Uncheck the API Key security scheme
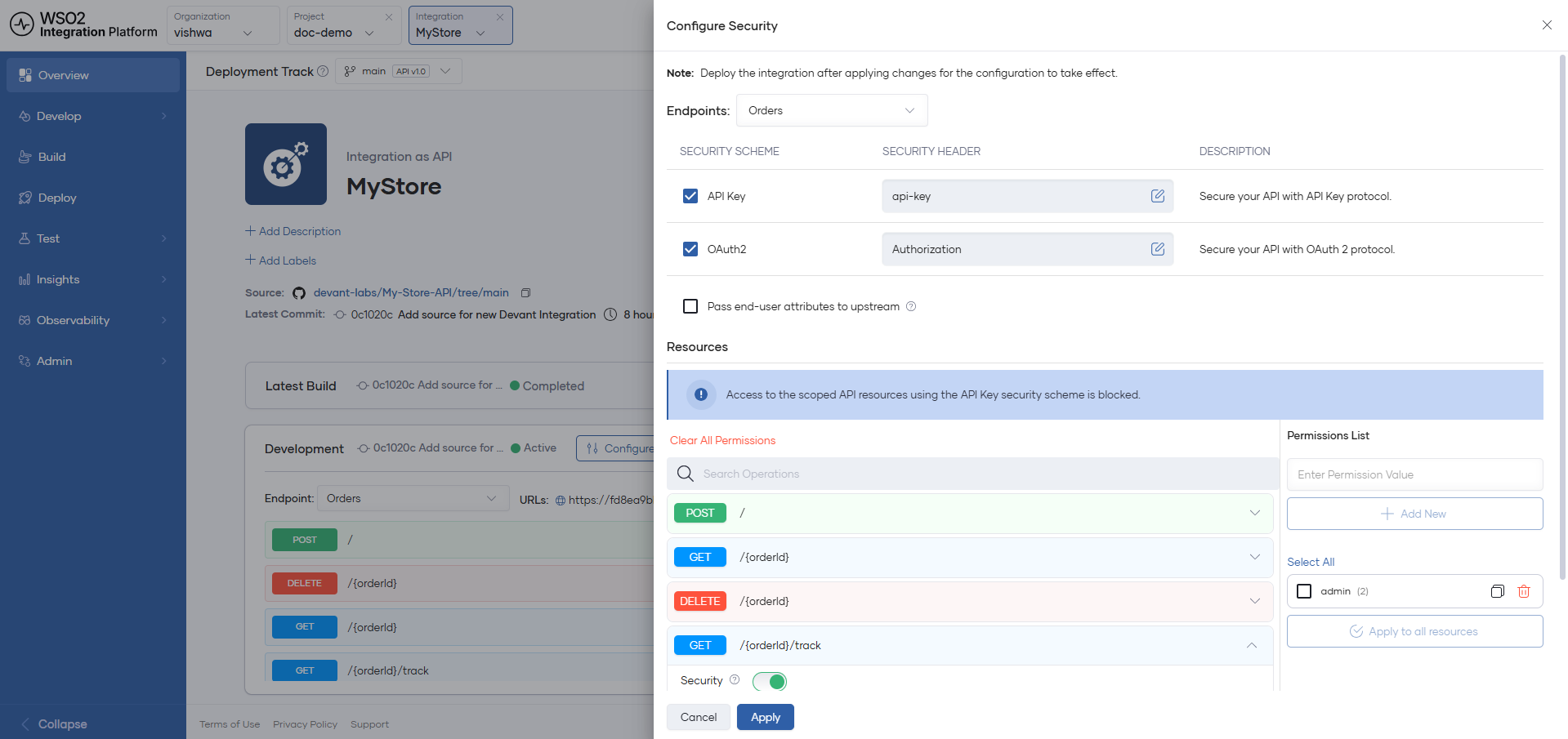 pyautogui.click(x=690, y=196)
